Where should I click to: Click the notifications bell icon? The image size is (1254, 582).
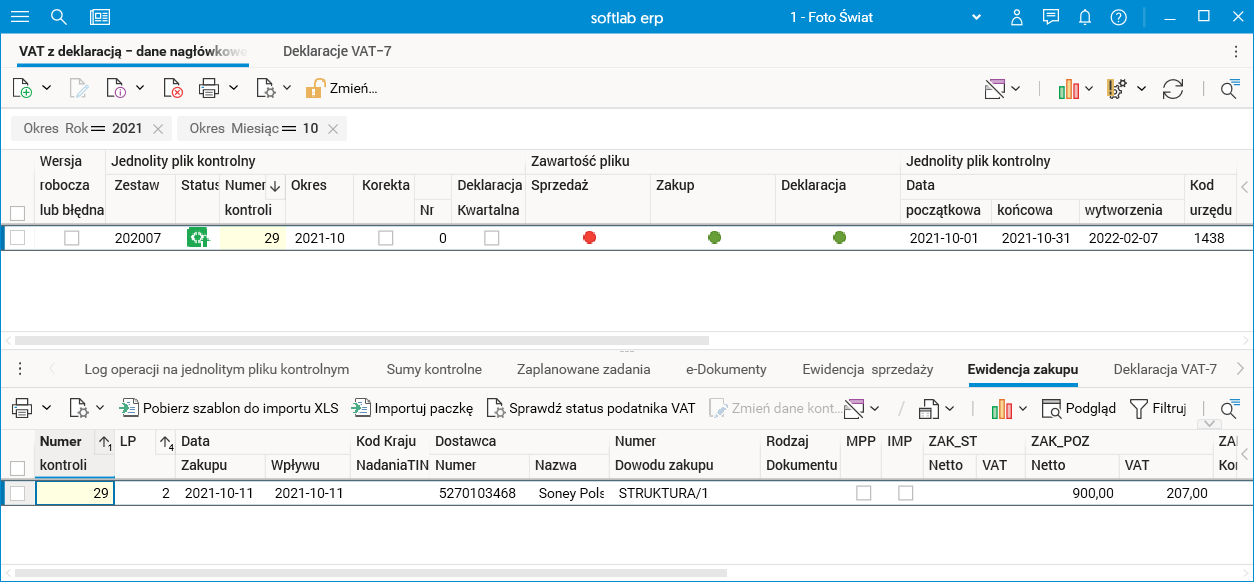click(1085, 17)
